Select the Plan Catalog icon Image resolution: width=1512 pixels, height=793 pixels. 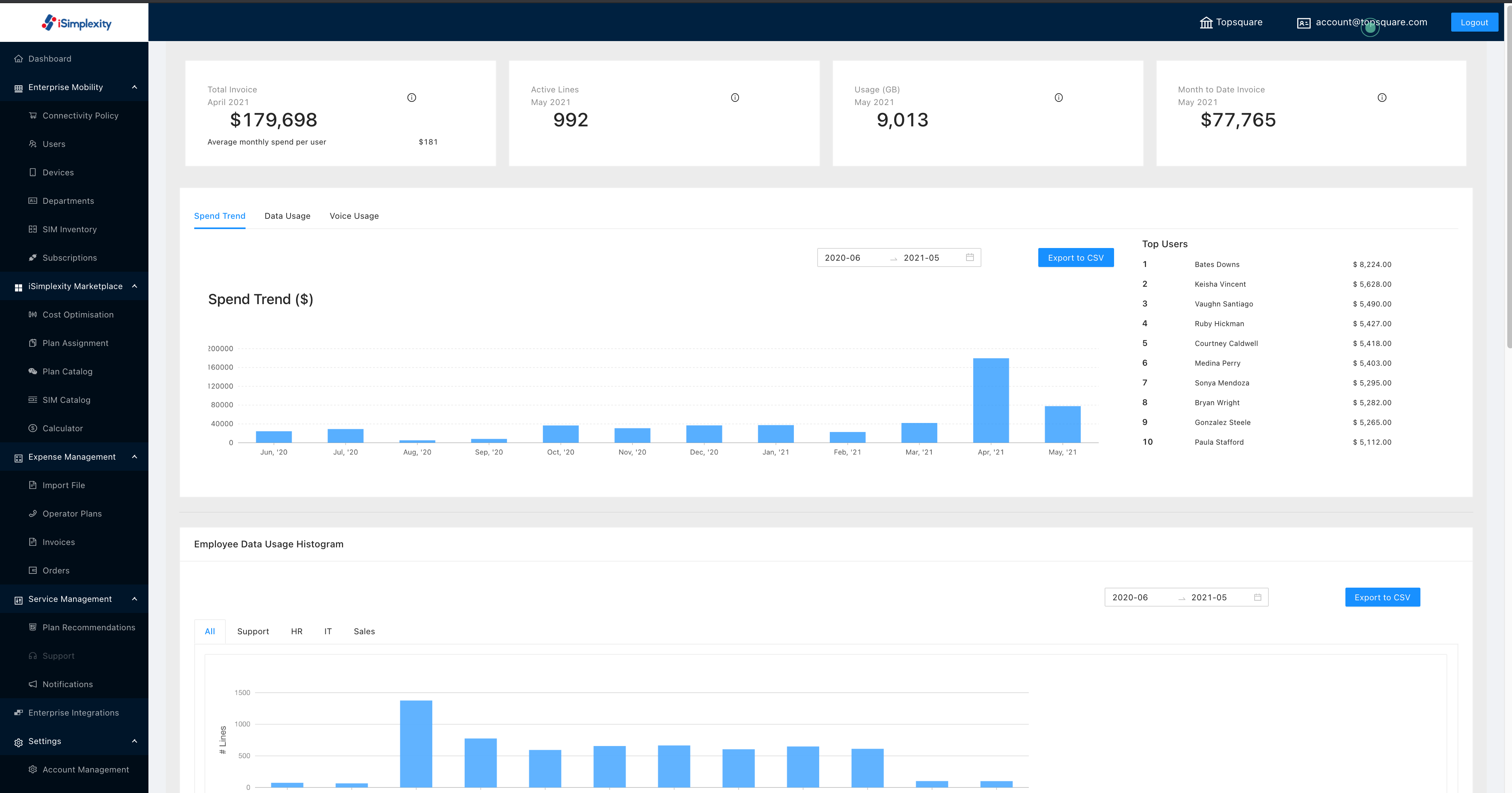point(32,371)
